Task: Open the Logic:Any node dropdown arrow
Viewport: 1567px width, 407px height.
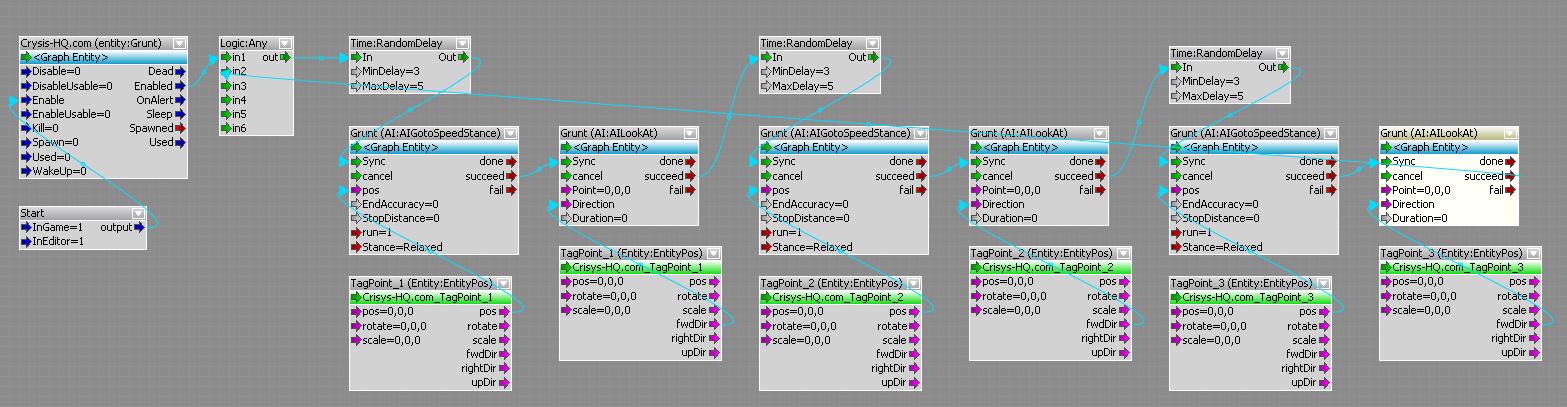Action: click(x=285, y=43)
